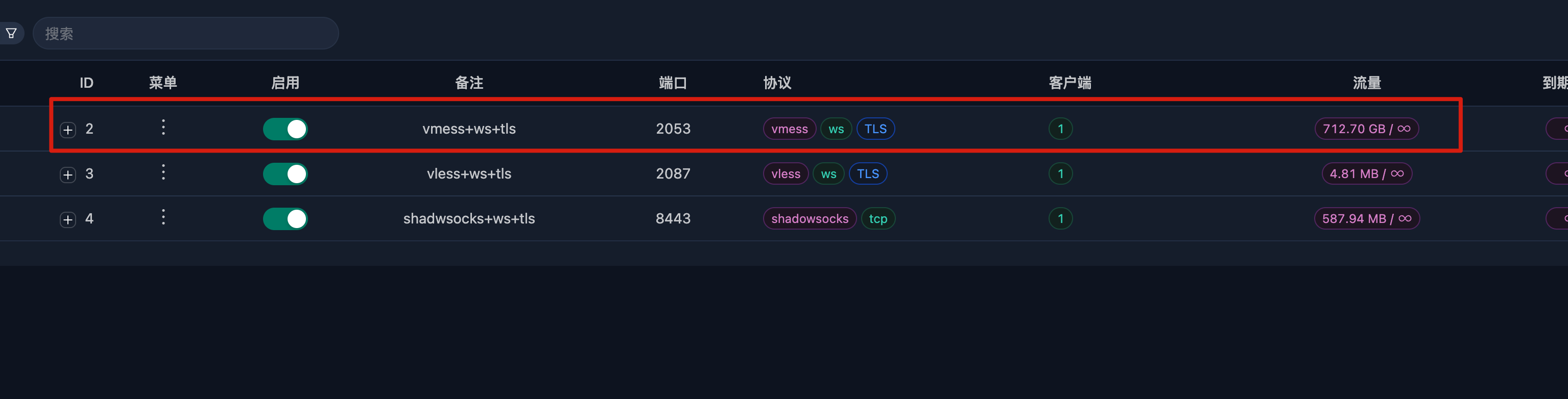
Task: Click the TLS tag on vless row
Action: point(868,174)
